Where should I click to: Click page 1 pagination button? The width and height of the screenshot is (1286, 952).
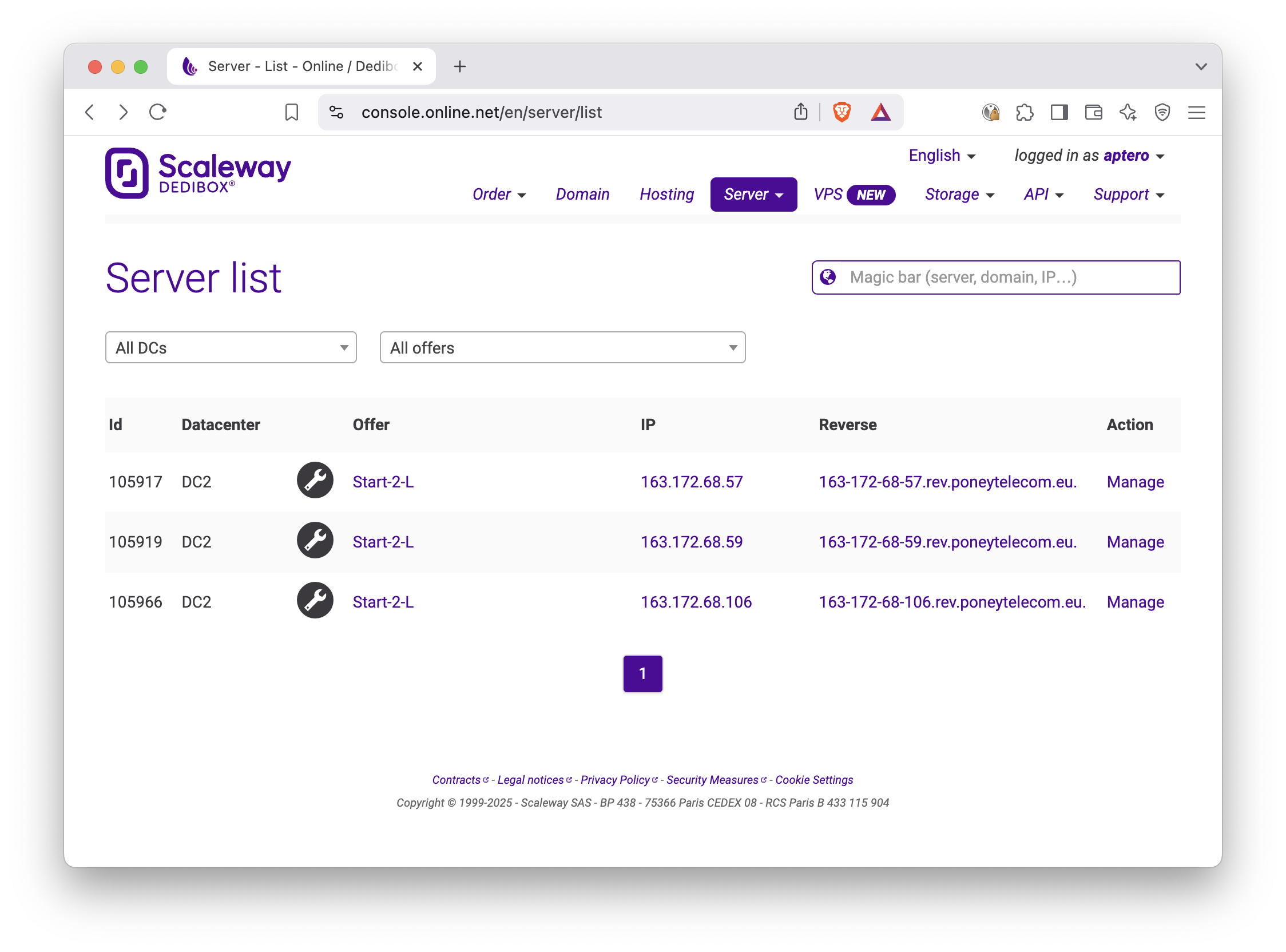click(642, 673)
